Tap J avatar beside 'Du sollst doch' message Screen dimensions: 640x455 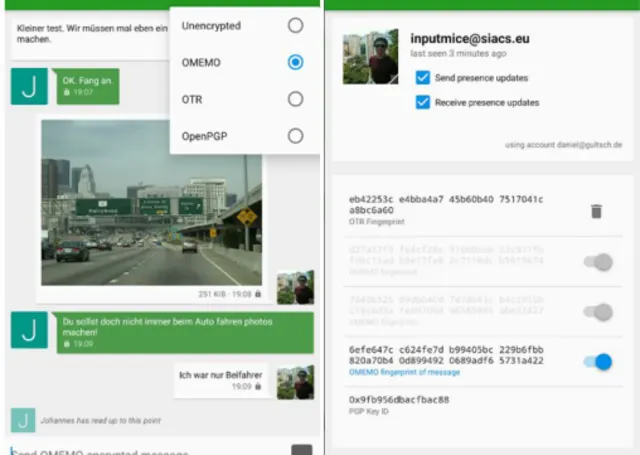pyautogui.click(x=29, y=330)
